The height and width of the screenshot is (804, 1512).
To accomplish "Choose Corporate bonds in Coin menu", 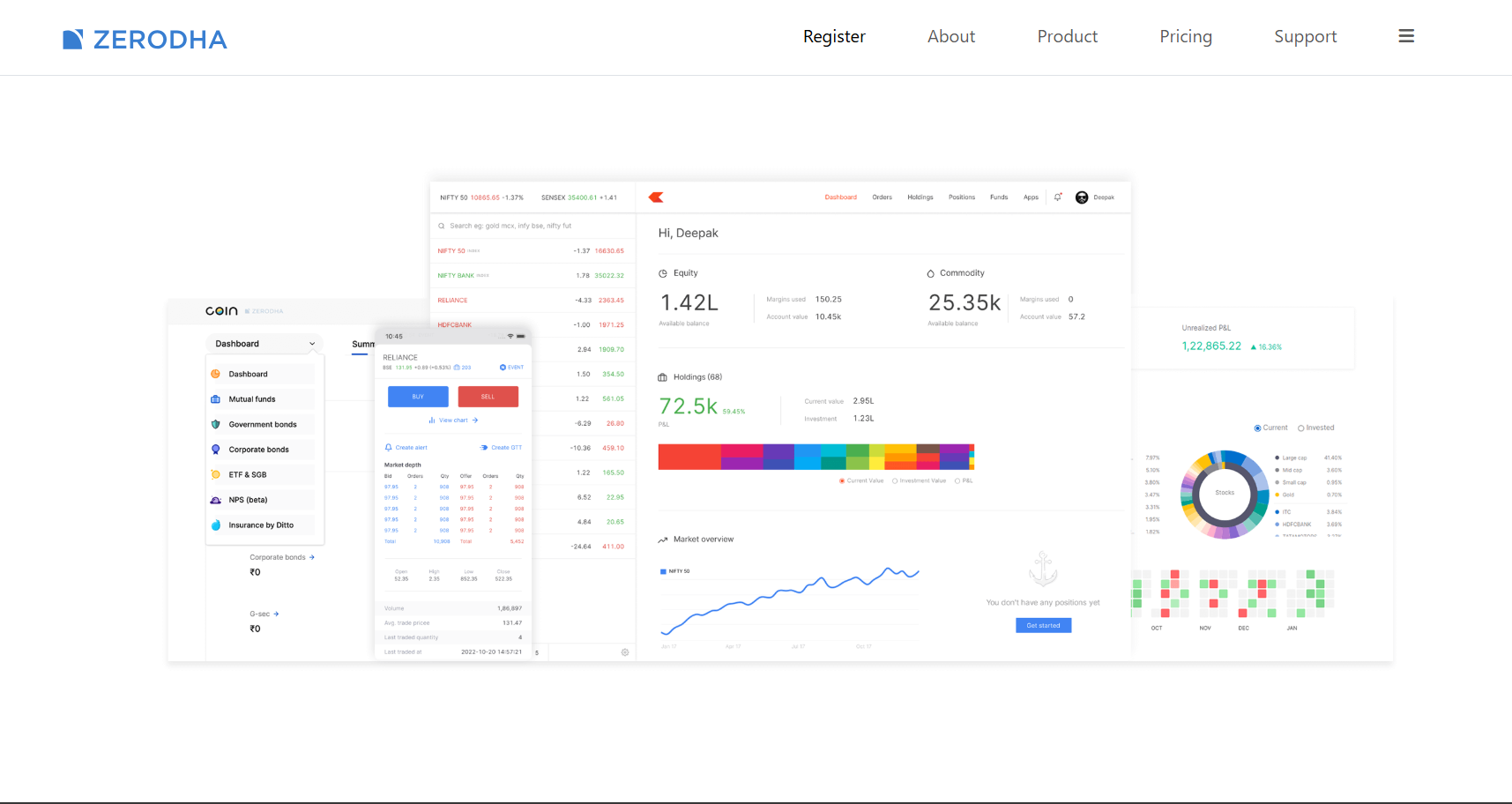I will tap(263, 450).
